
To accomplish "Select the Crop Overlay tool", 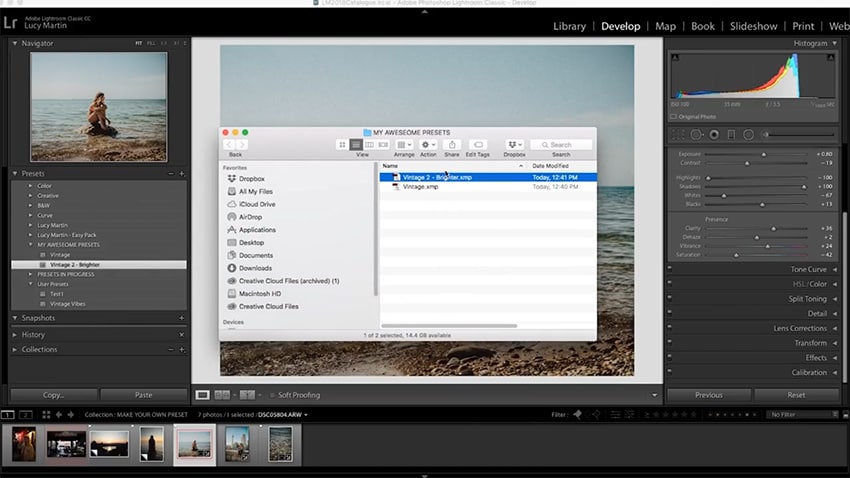I will point(678,134).
